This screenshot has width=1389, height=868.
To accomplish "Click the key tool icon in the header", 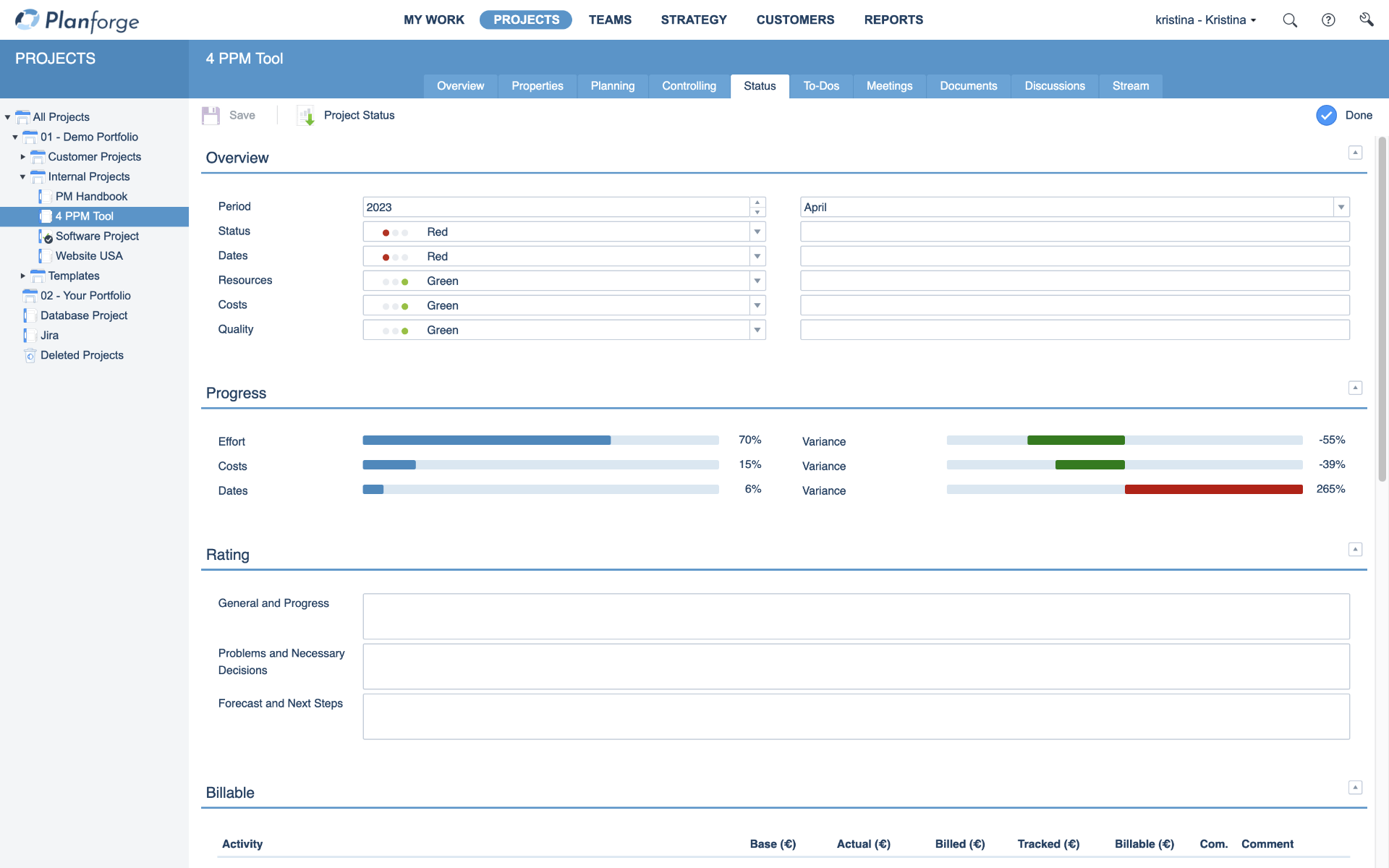I will 1366,20.
